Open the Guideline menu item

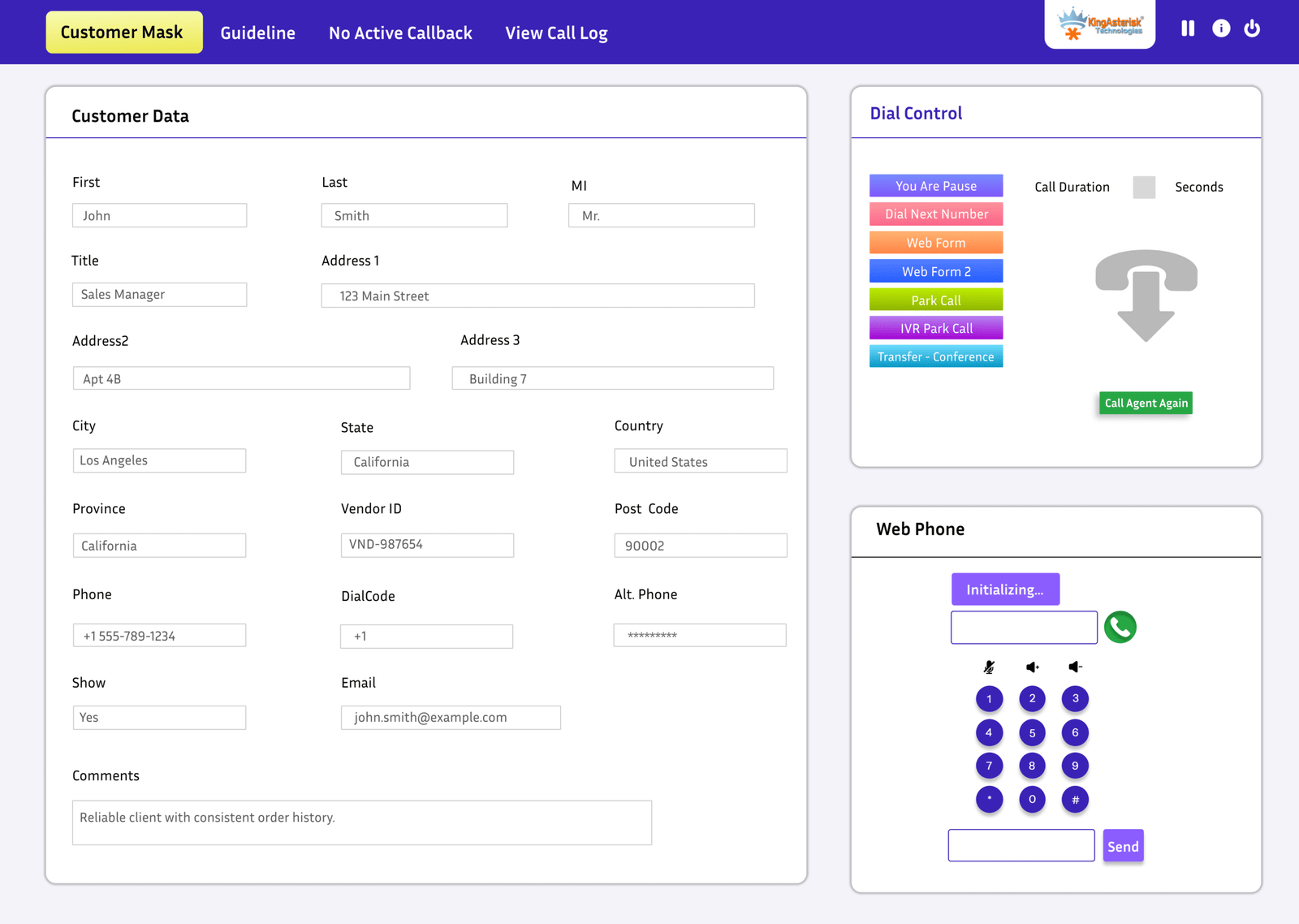[x=257, y=32]
